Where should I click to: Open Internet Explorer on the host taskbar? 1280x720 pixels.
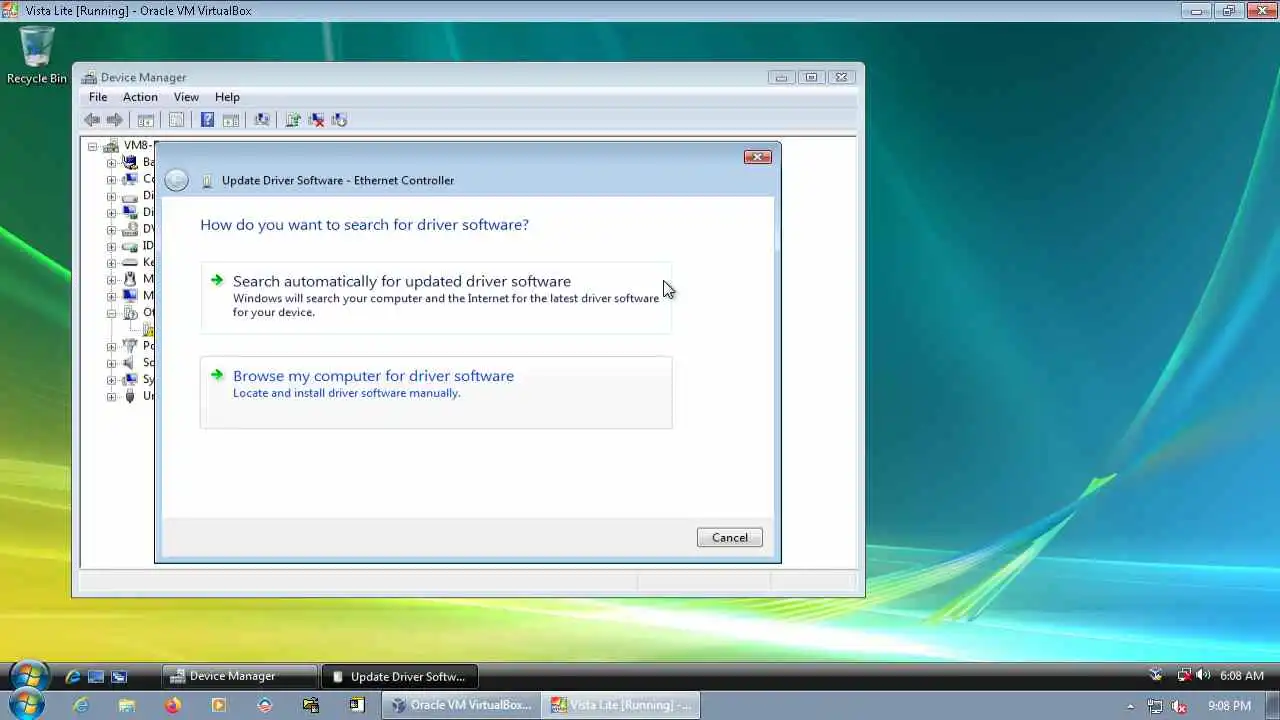tap(81, 705)
